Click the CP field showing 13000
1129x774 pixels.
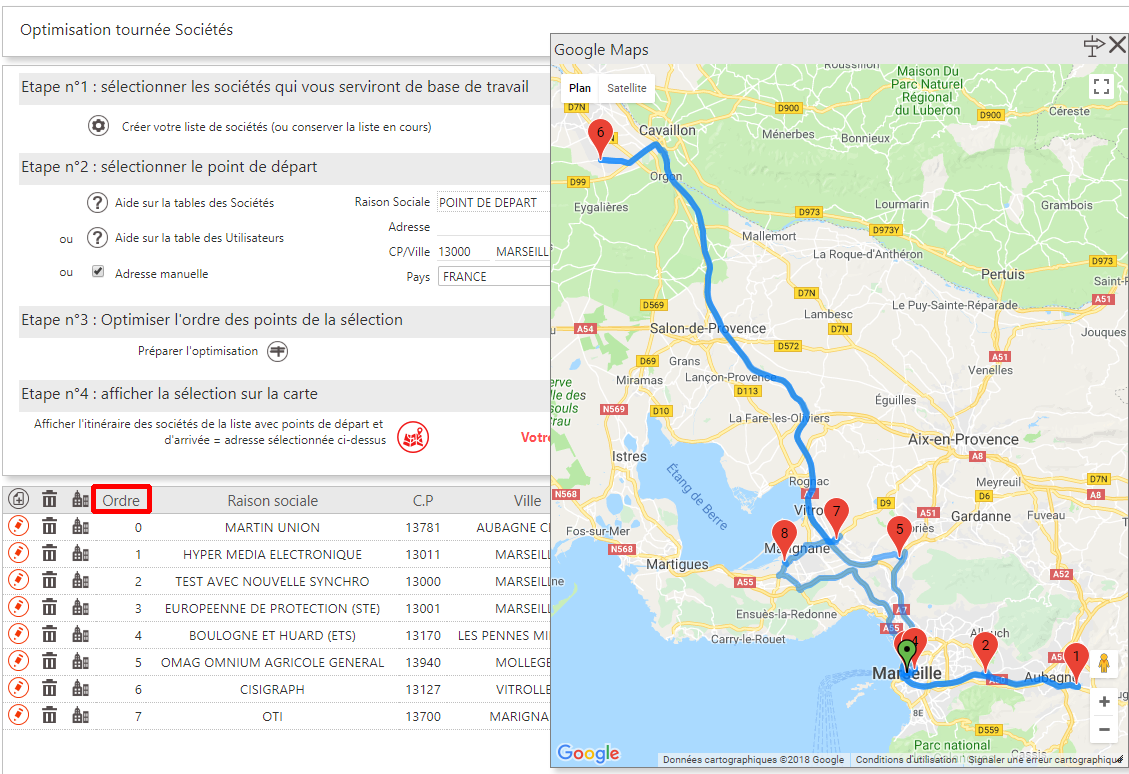tap(463, 251)
